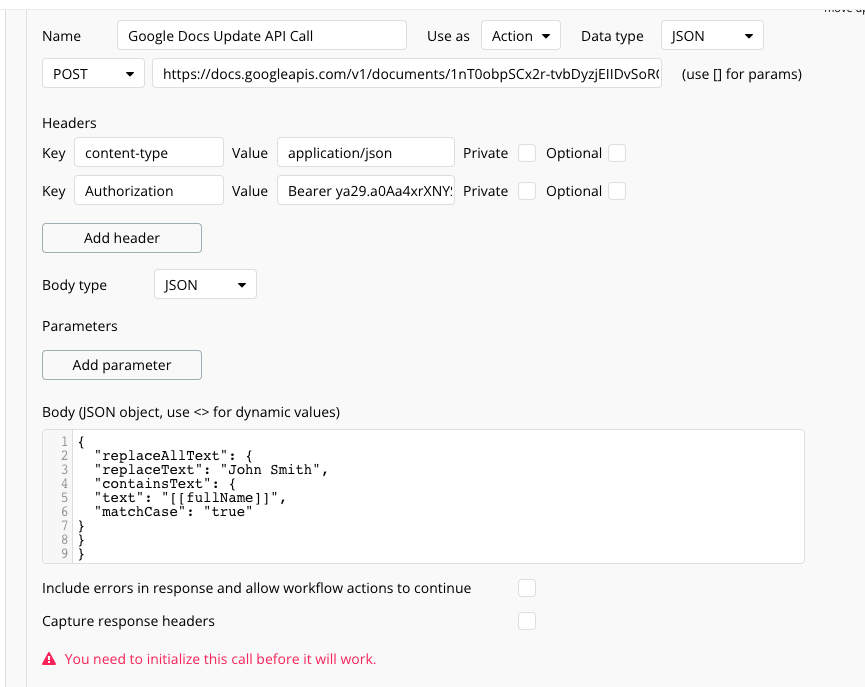865x687 pixels.
Task: Open the Body type JSON dropdown
Action: pos(204,284)
